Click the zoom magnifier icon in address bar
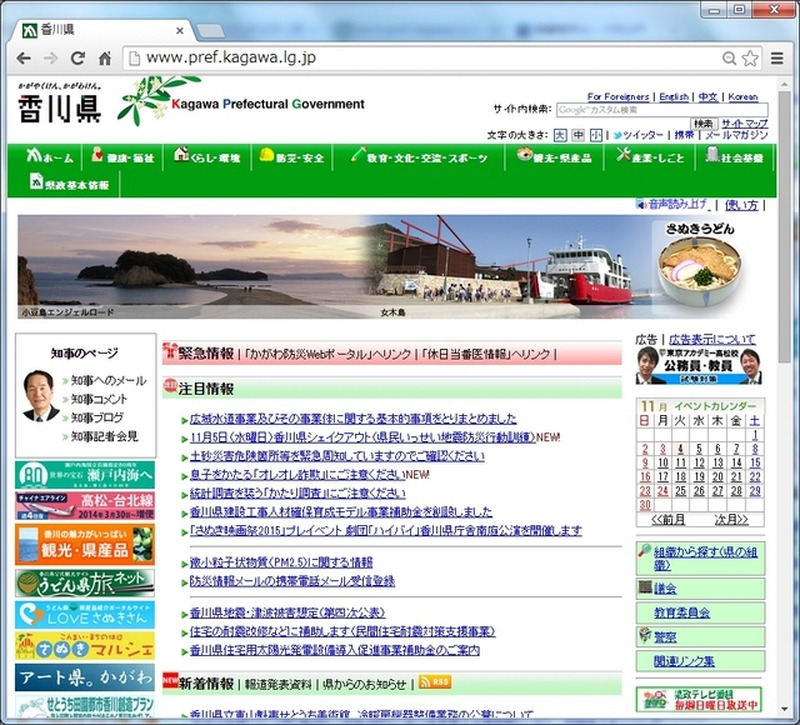 pos(730,58)
